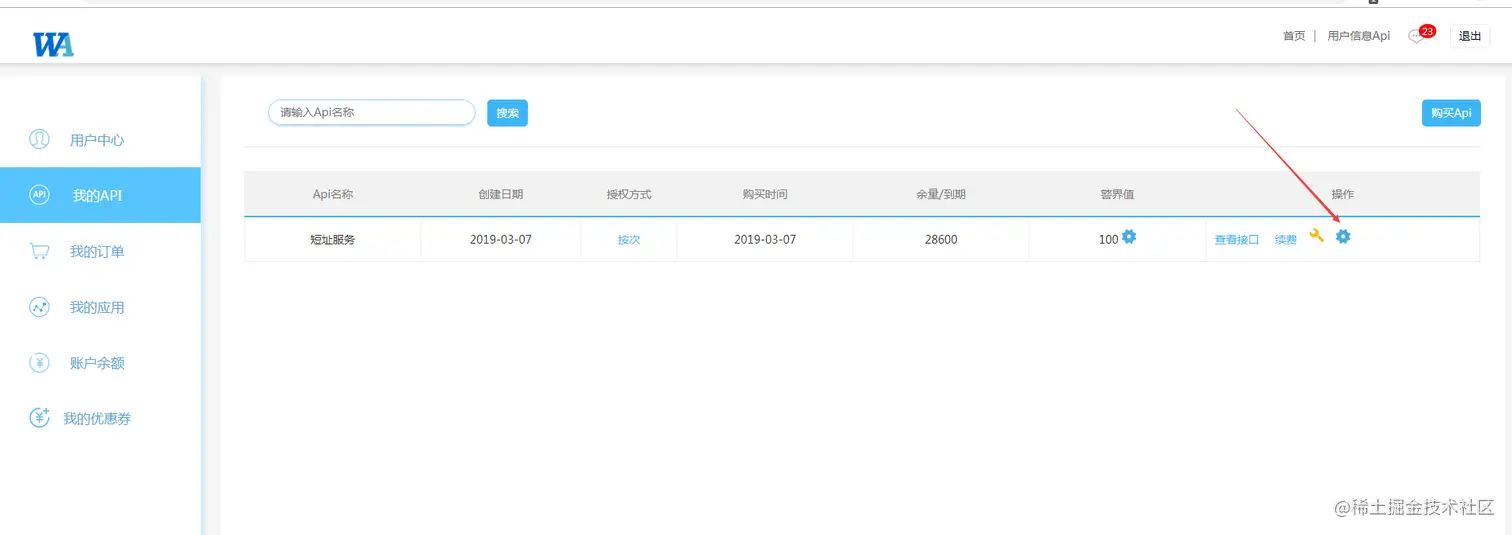The image size is (1512, 535).
Task: Go to the 首页 link
Action: point(1294,36)
